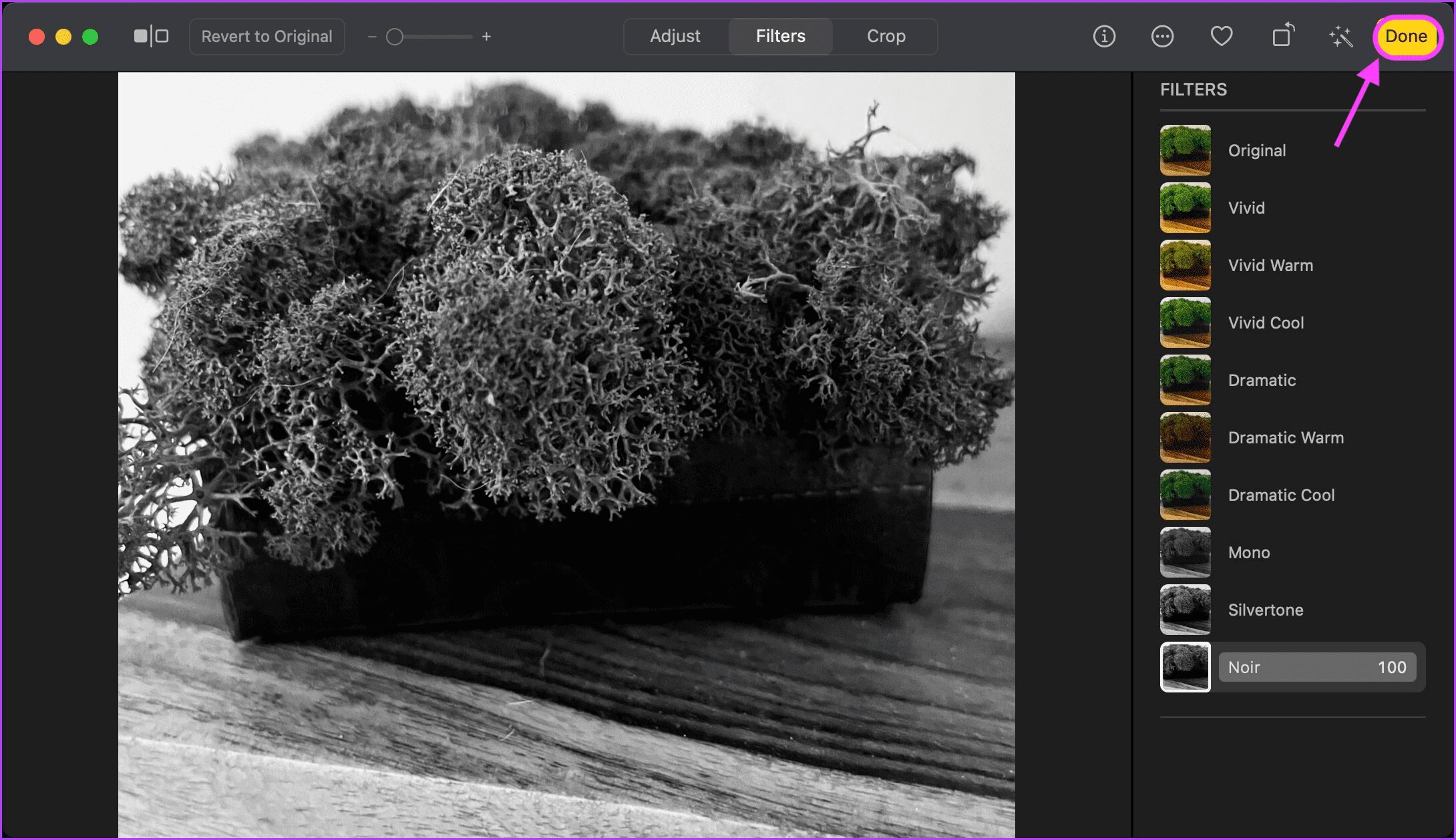The width and height of the screenshot is (1456, 840).
Task: Click Revert to Original button
Action: coord(265,37)
